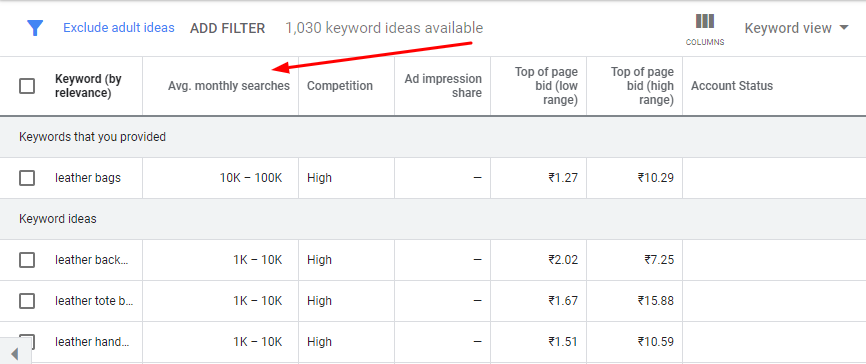Select the leather backpack keyword checkbox

(x=27, y=260)
